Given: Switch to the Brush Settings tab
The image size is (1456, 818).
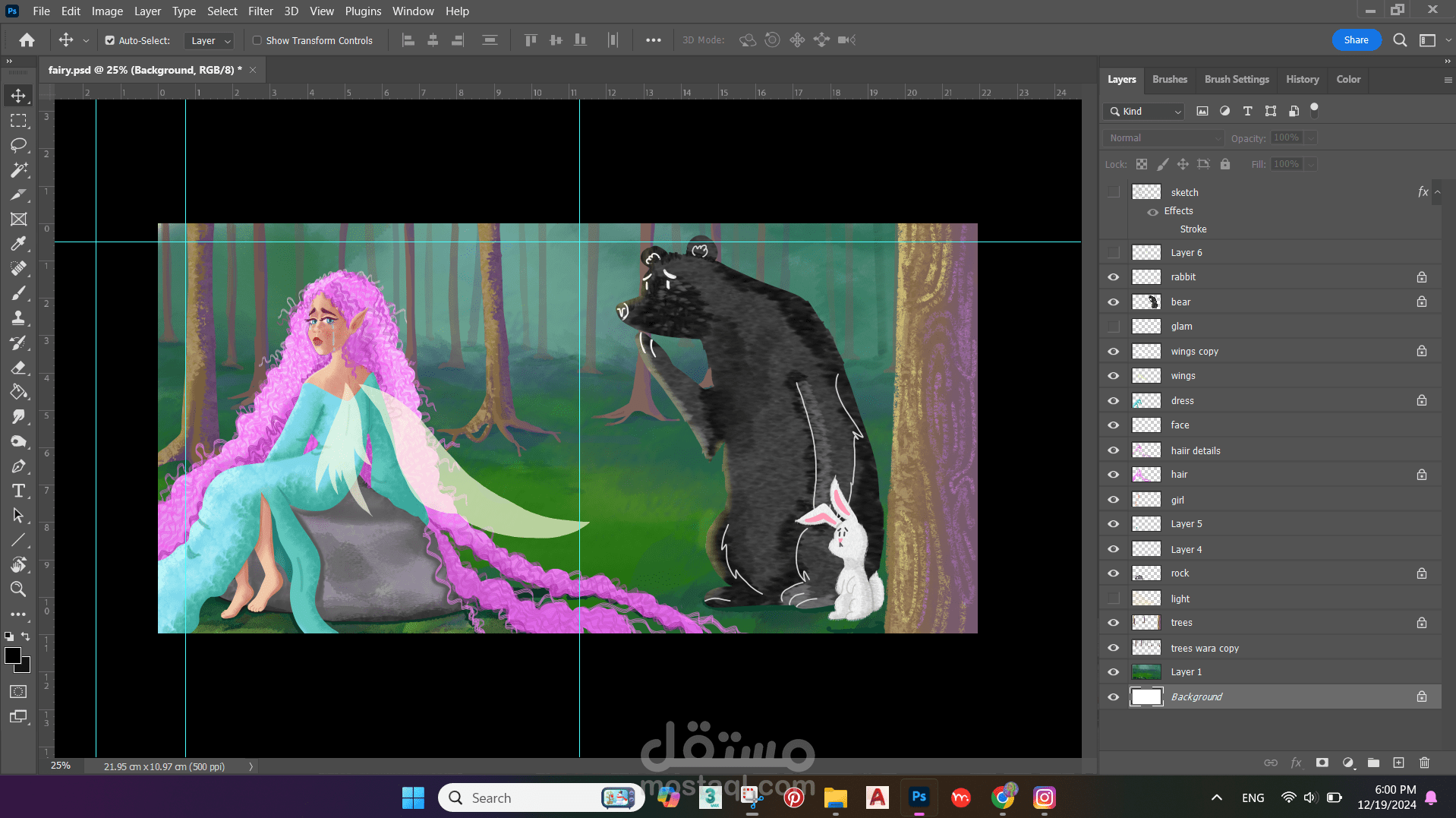Looking at the screenshot, I should (1236, 80).
